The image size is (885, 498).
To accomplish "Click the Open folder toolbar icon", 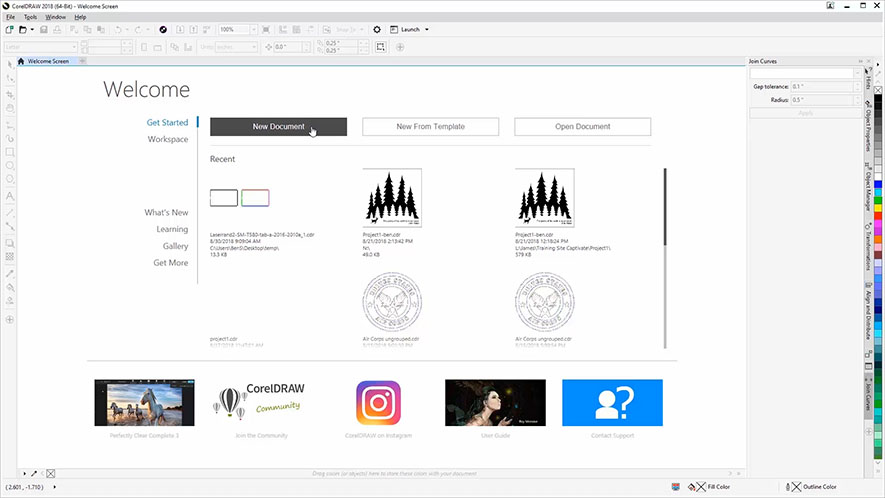I will [23, 30].
